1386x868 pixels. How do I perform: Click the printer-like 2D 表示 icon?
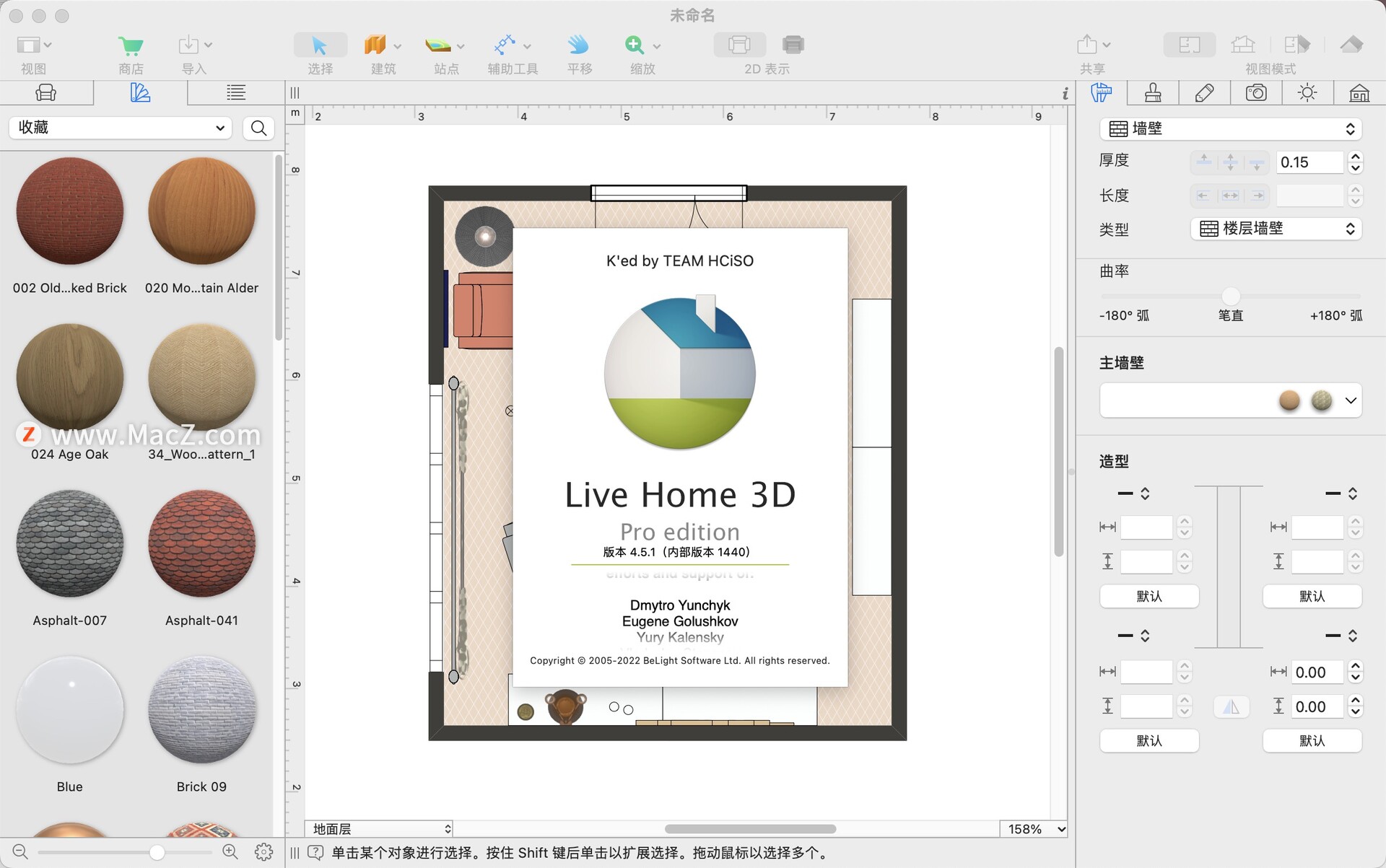(x=793, y=45)
